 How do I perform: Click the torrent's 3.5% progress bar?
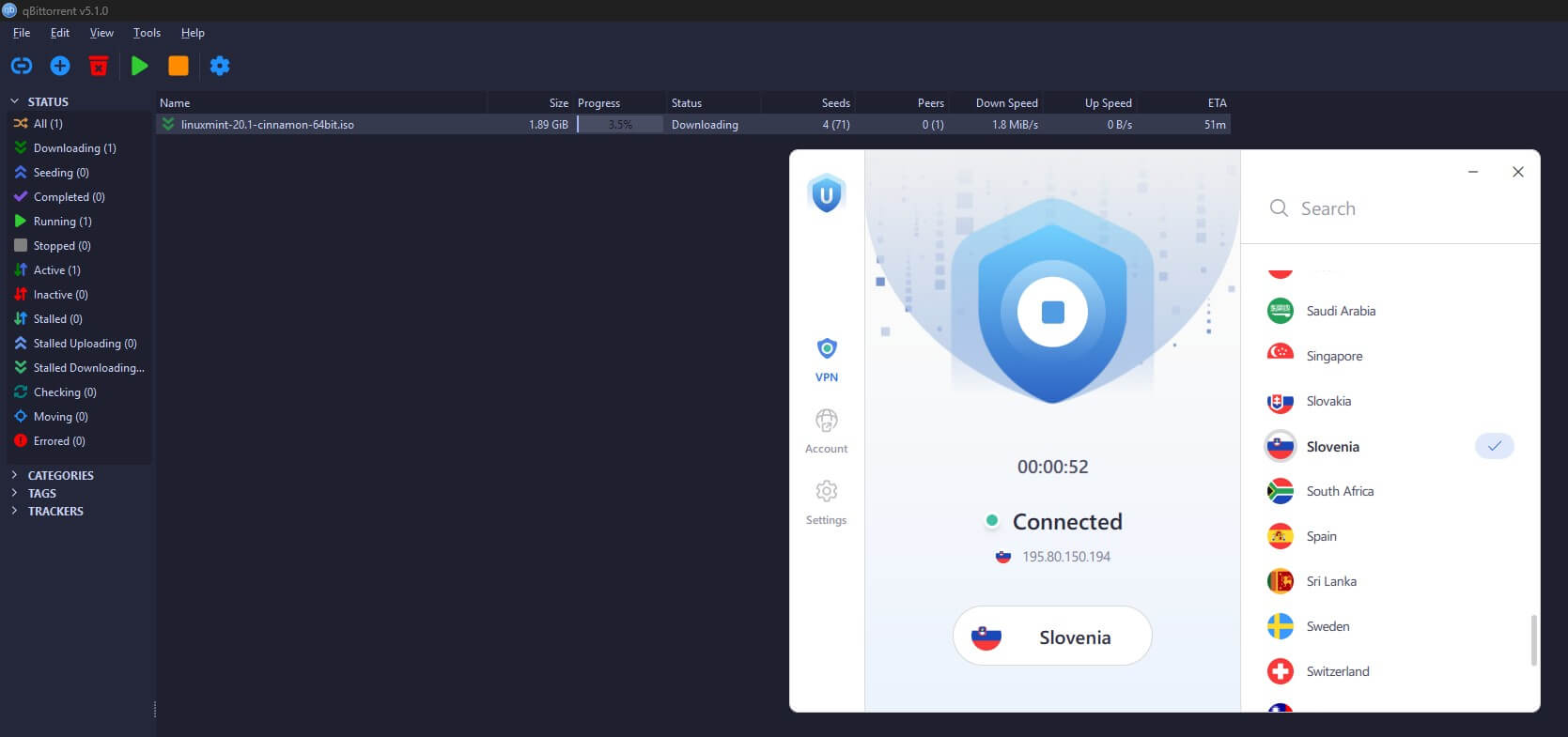click(x=620, y=124)
